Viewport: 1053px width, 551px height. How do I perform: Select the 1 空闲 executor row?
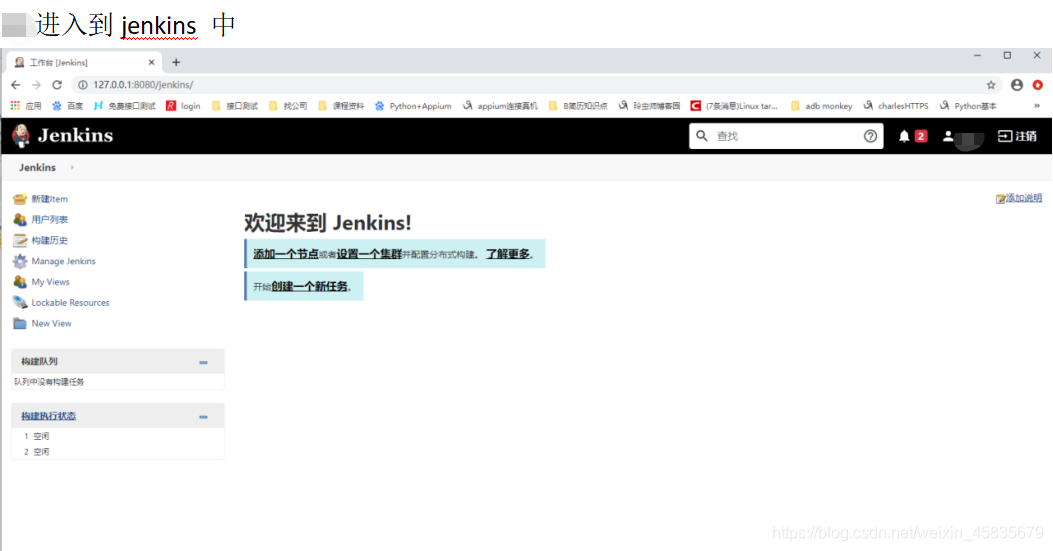tap(118, 436)
